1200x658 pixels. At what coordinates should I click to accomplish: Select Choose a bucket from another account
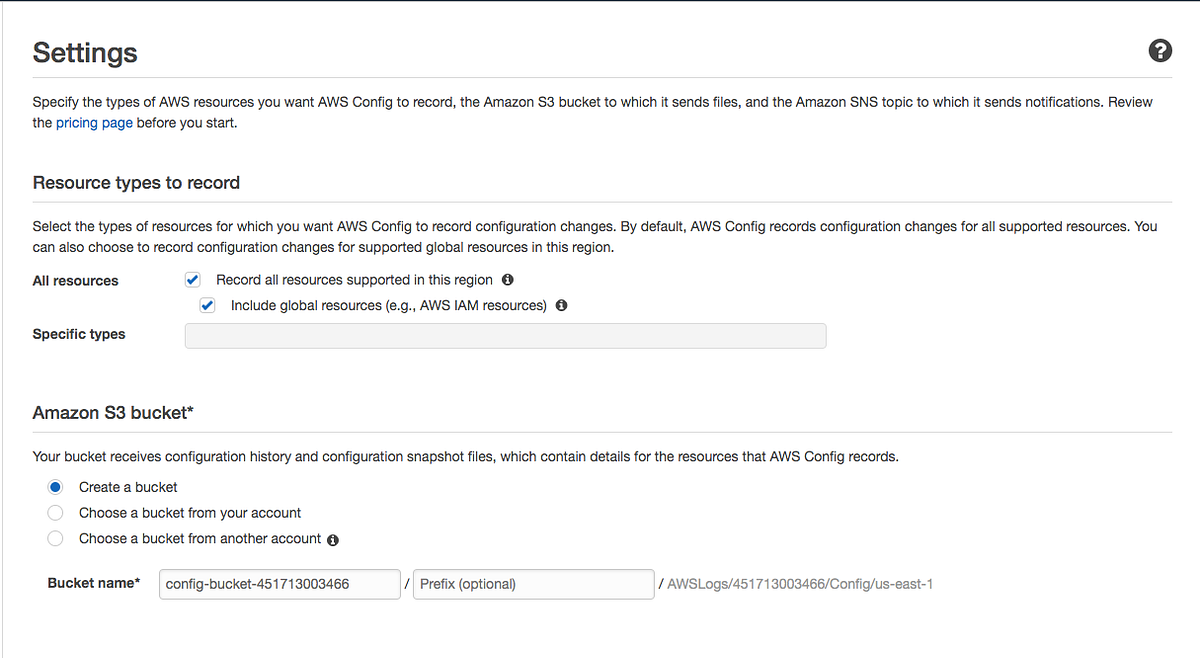click(55, 538)
